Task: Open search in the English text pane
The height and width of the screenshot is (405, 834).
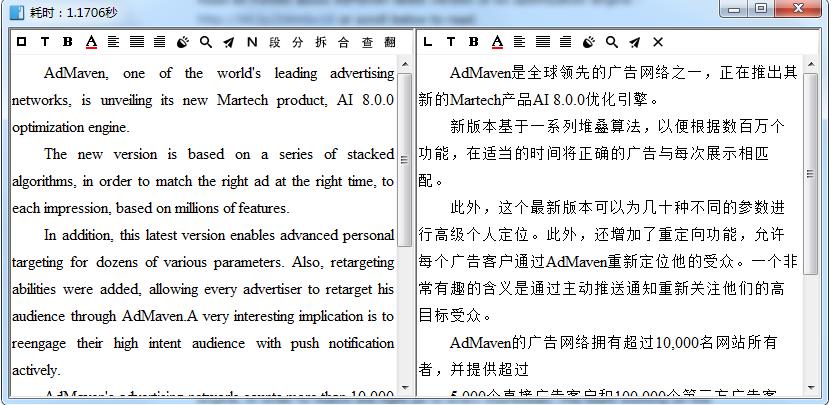Action: [x=205, y=42]
